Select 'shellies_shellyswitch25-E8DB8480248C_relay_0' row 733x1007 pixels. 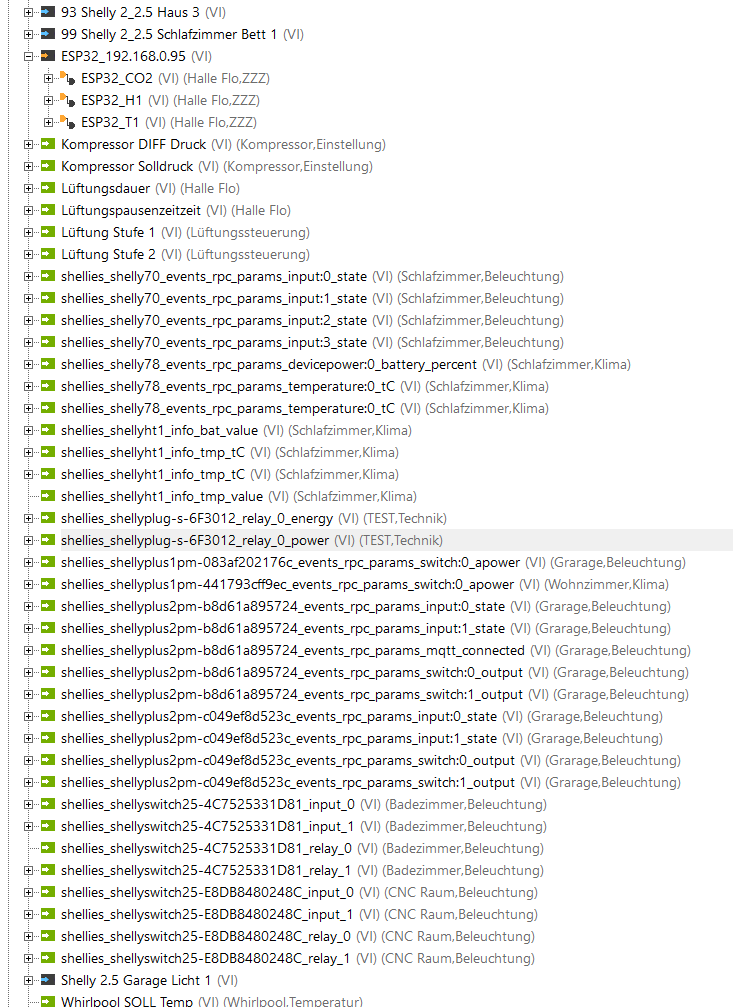298,936
